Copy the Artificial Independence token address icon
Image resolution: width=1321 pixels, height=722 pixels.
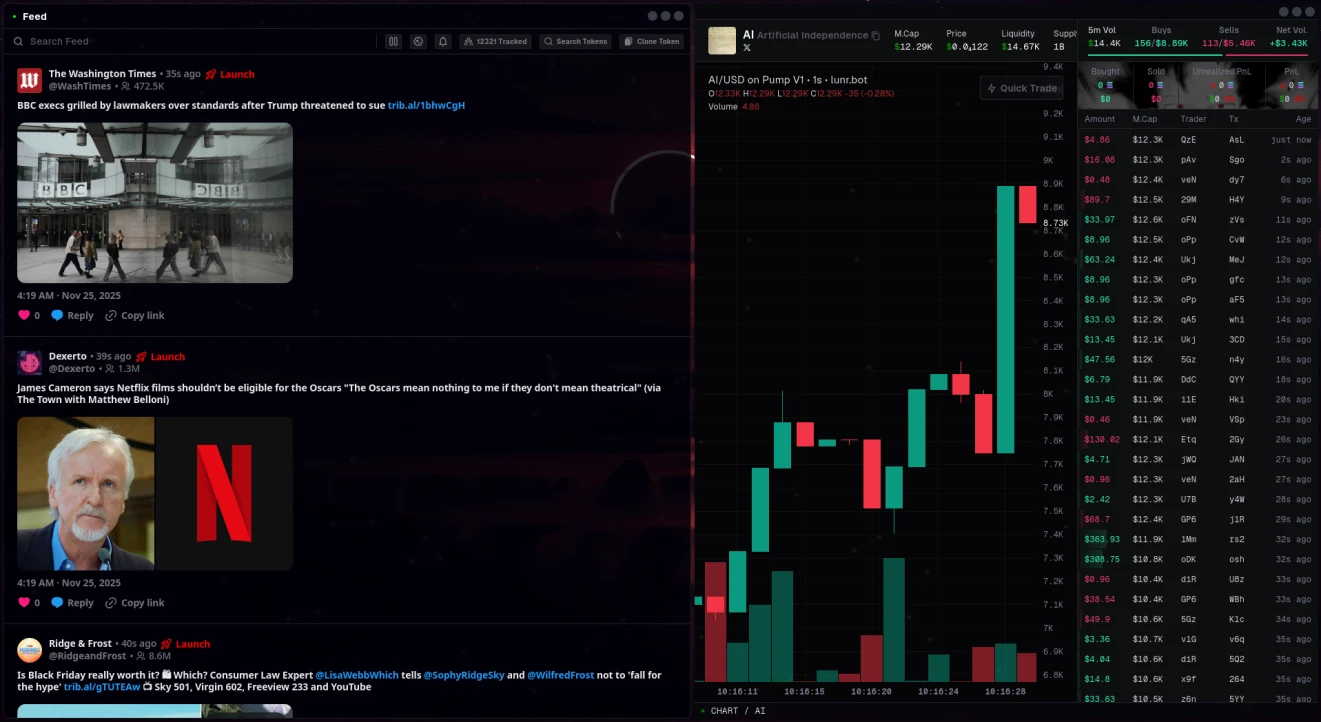876,36
